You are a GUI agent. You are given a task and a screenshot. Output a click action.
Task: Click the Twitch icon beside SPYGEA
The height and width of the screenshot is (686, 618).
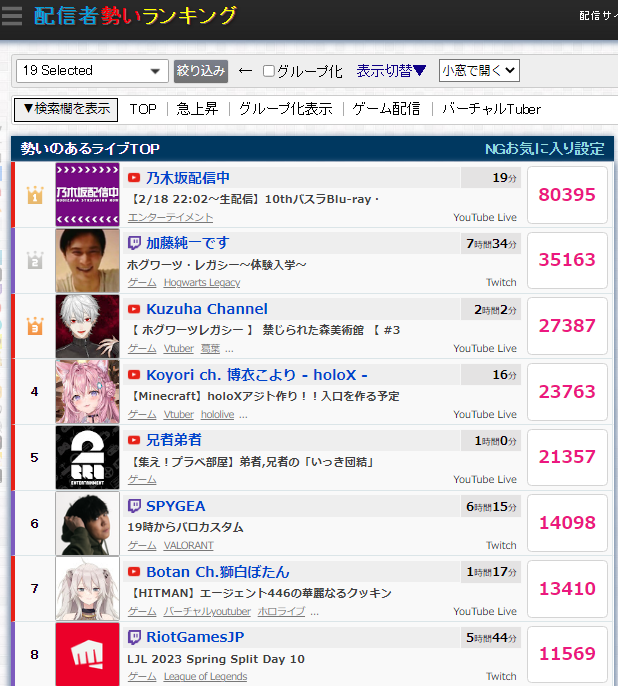134,506
